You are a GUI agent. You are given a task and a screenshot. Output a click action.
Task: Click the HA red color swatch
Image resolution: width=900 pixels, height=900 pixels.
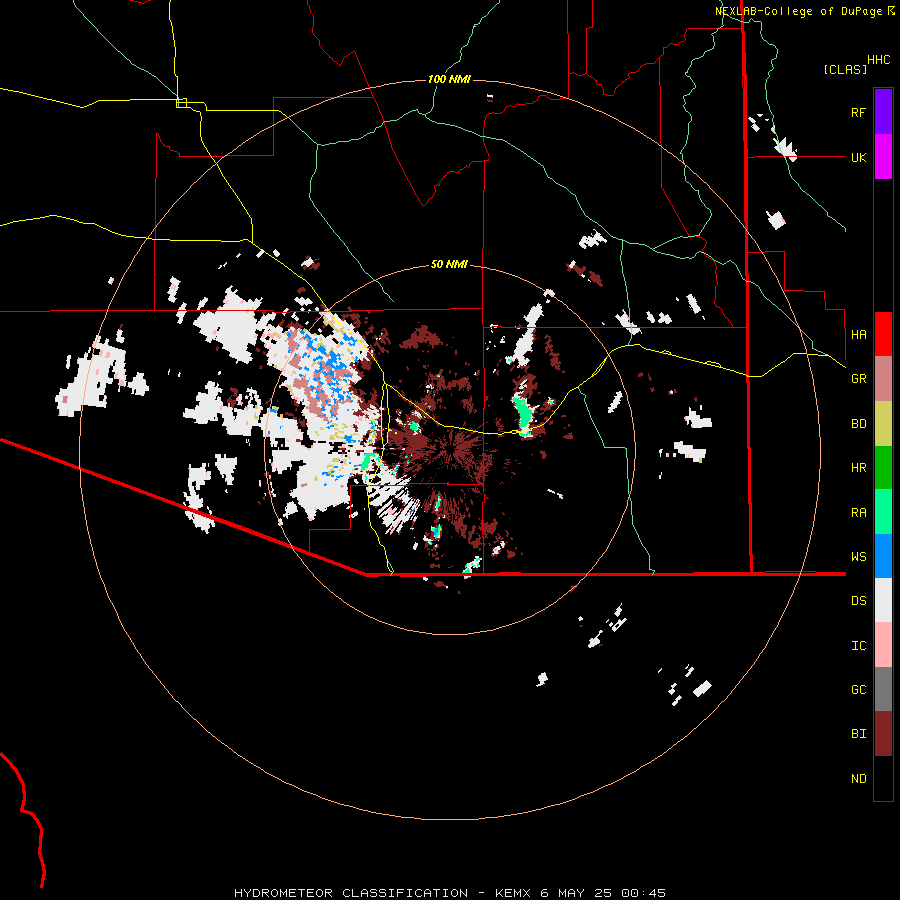click(x=883, y=334)
